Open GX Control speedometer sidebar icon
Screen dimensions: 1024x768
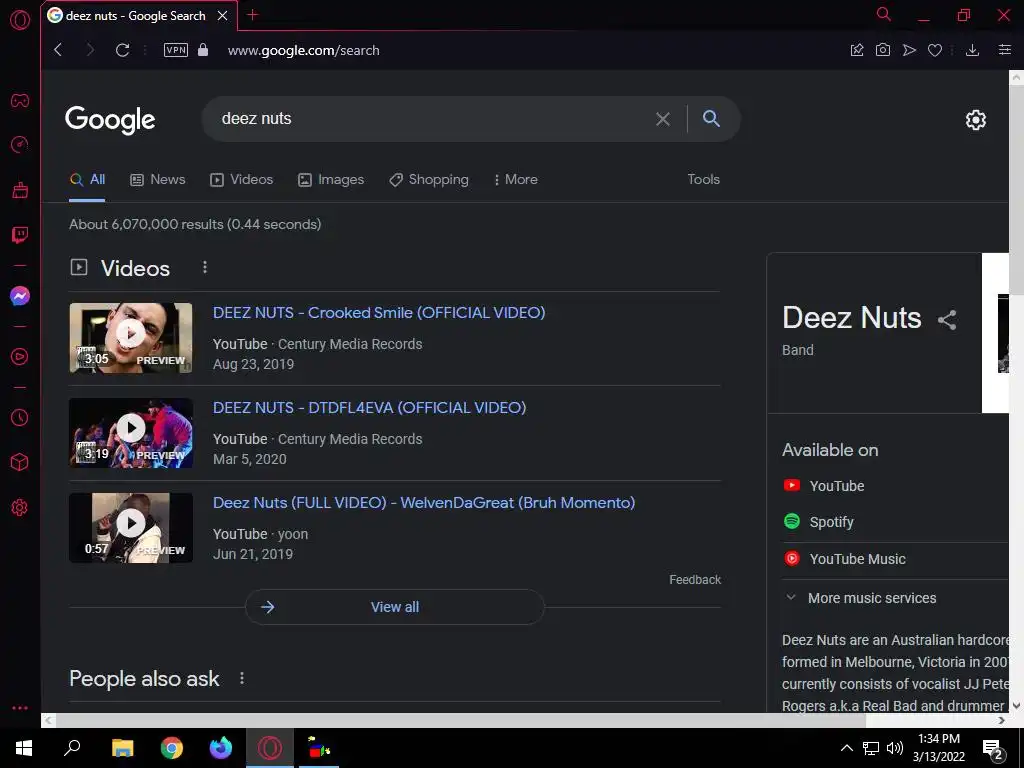coord(20,144)
